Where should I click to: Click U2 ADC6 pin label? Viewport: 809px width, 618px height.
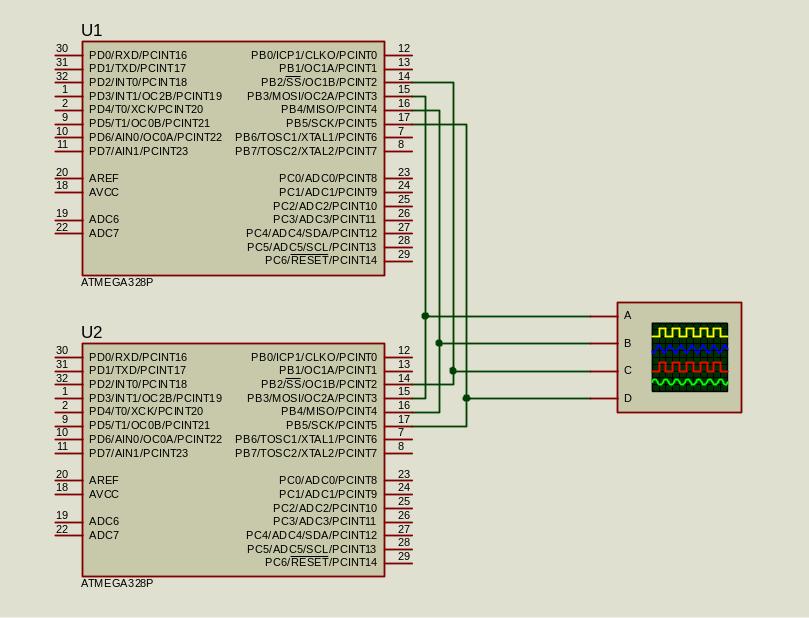tap(104, 521)
